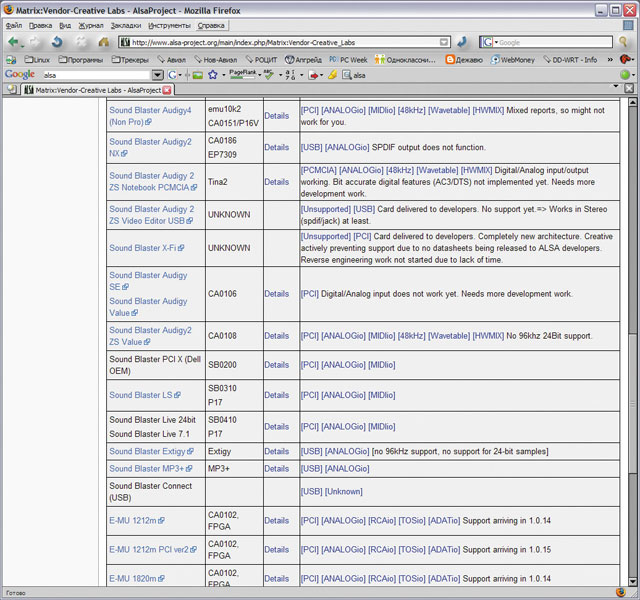Open the Файл menu

(14, 25)
